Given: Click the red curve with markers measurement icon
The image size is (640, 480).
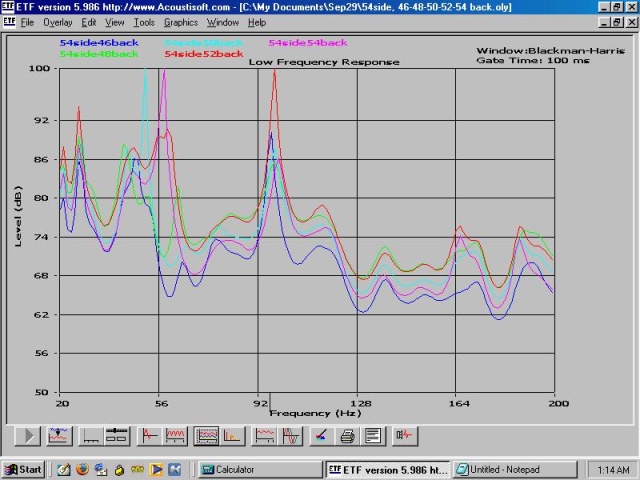Looking at the screenshot, I should coord(264,436).
